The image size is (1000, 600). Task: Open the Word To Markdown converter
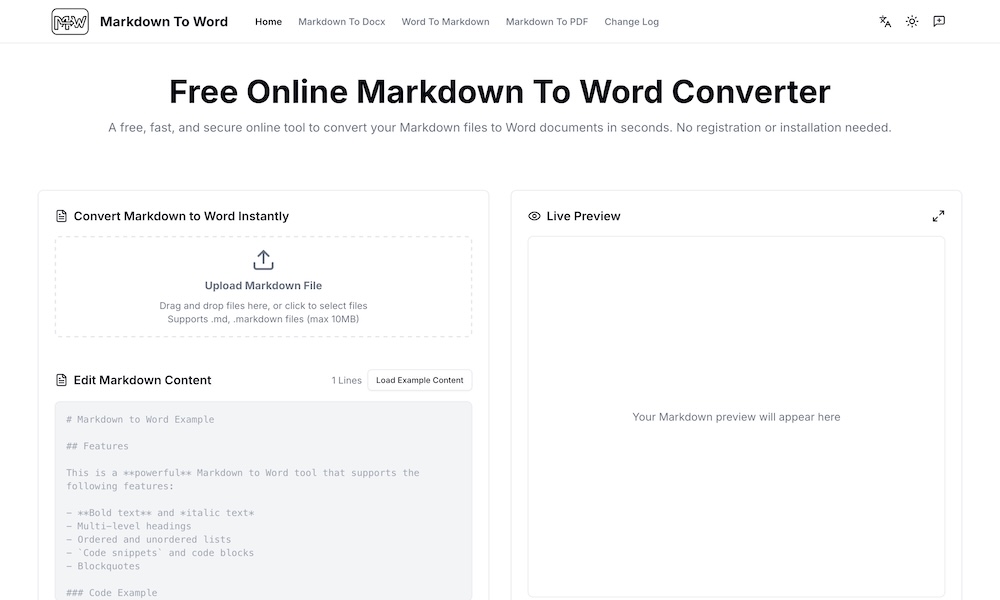tap(445, 21)
